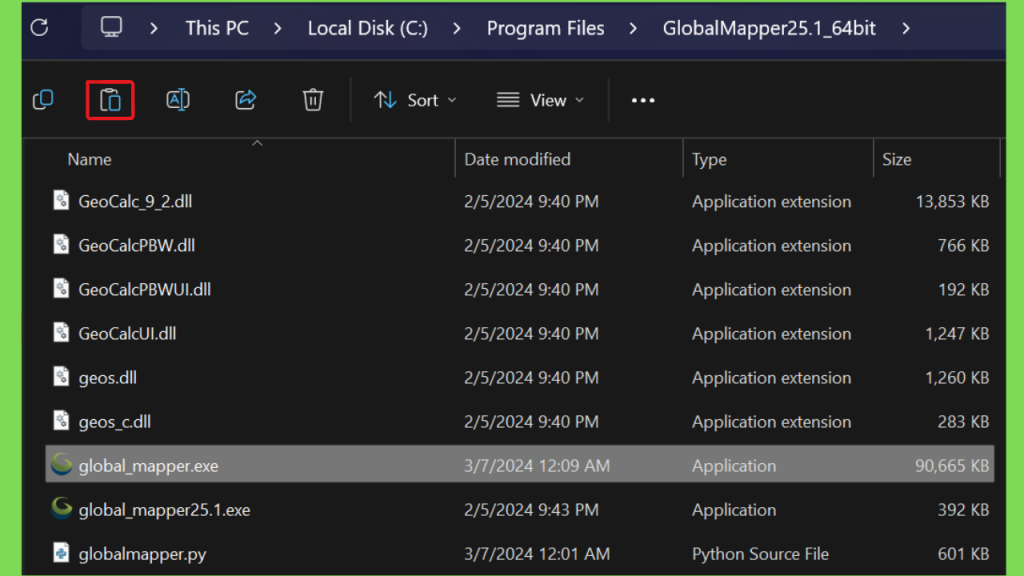Image resolution: width=1024 pixels, height=576 pixels.
Task: Click the Rename icon in toolbar
Action: click(178, 100)
